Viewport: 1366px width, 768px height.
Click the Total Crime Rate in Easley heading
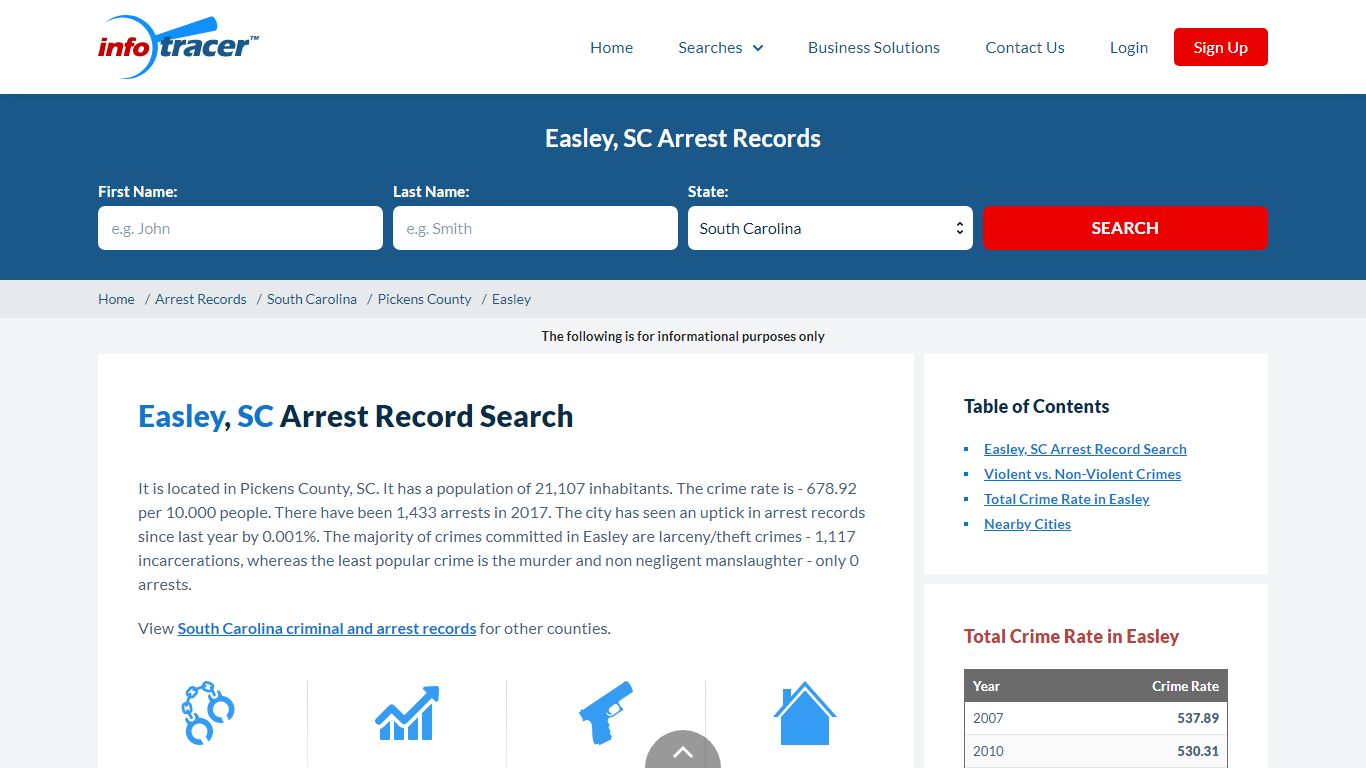pyautogui.click(x=1071, y=636)
